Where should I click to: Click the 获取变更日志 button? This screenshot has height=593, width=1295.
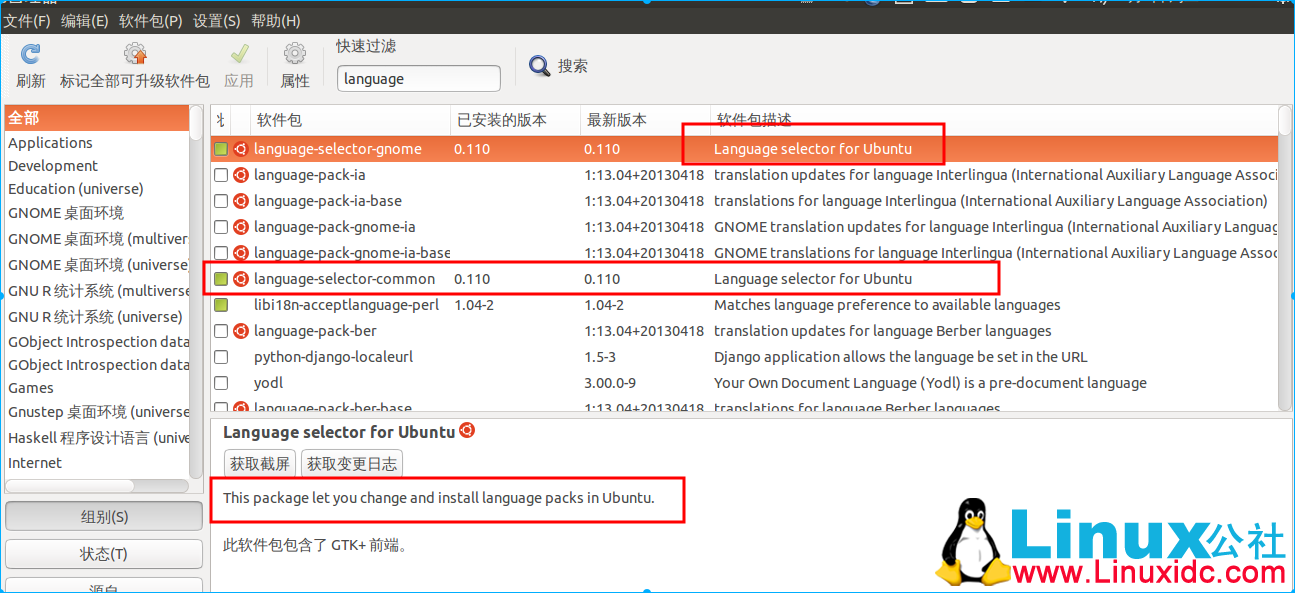pyautogui.click(x=352, y=463)
